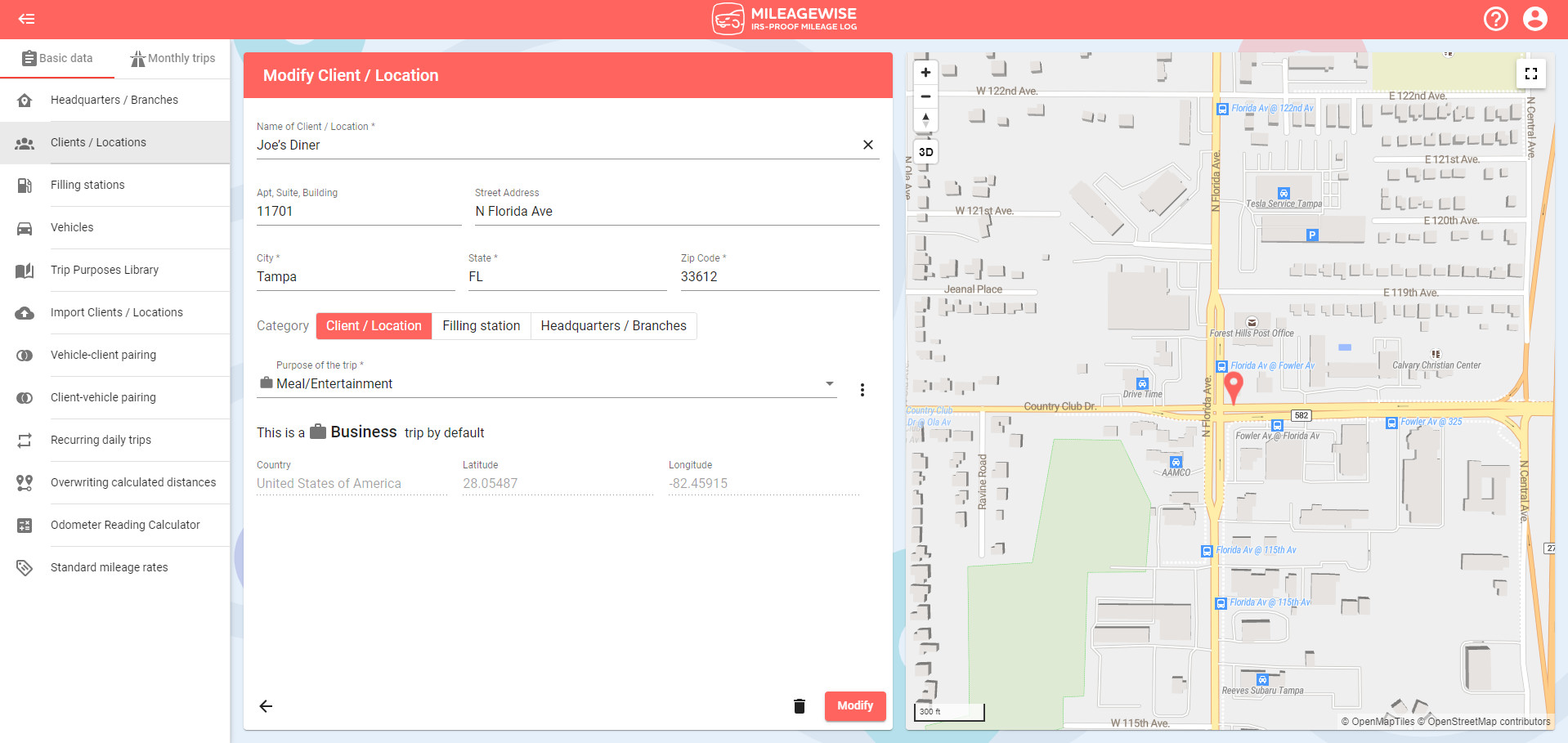This screenshot has height=743, width=1568.
Task: Collapse the sidebar with the back-menu icon
Action: coord(26,19)
